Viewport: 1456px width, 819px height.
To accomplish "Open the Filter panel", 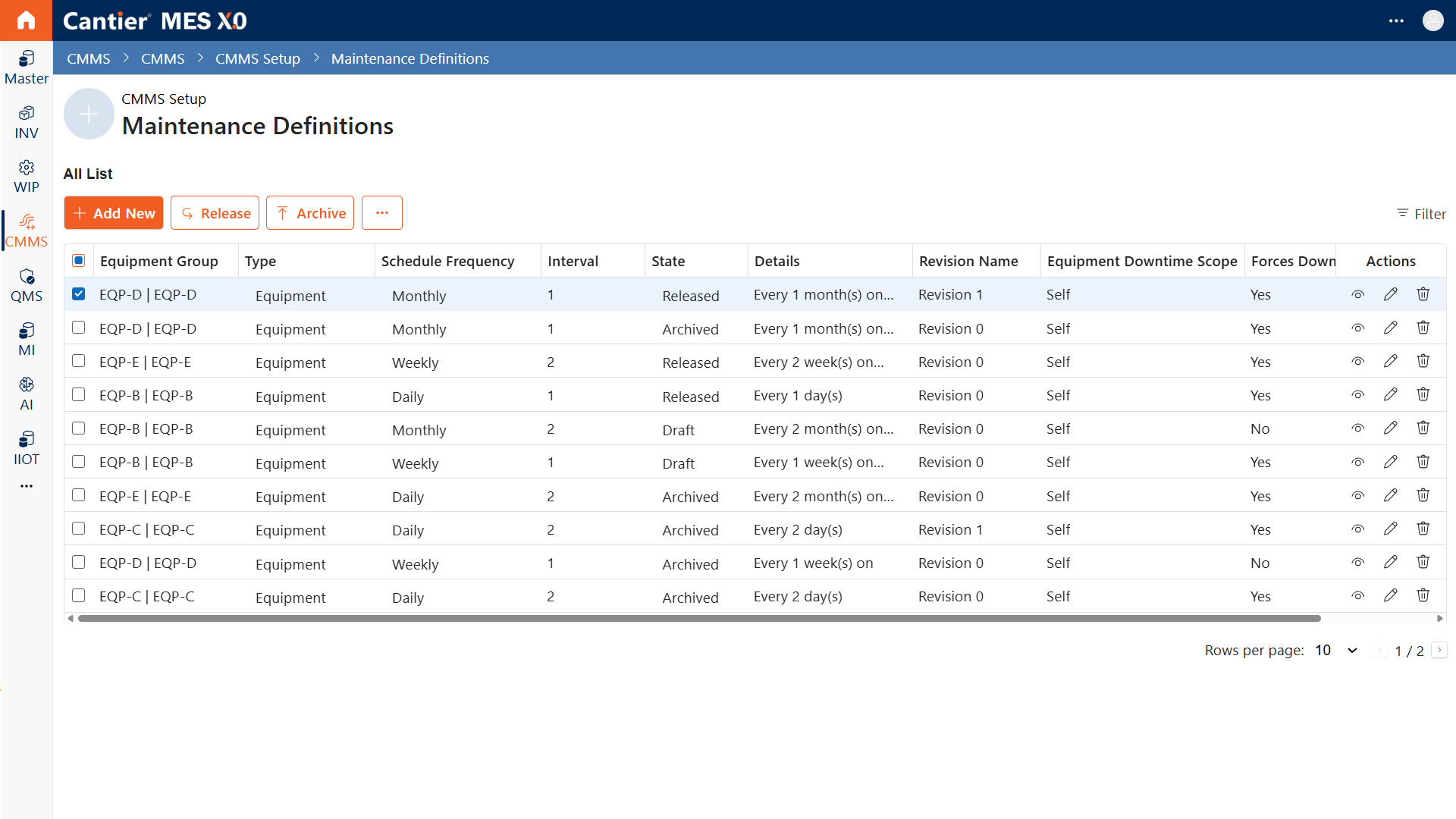I will (x=1421, y=214).
